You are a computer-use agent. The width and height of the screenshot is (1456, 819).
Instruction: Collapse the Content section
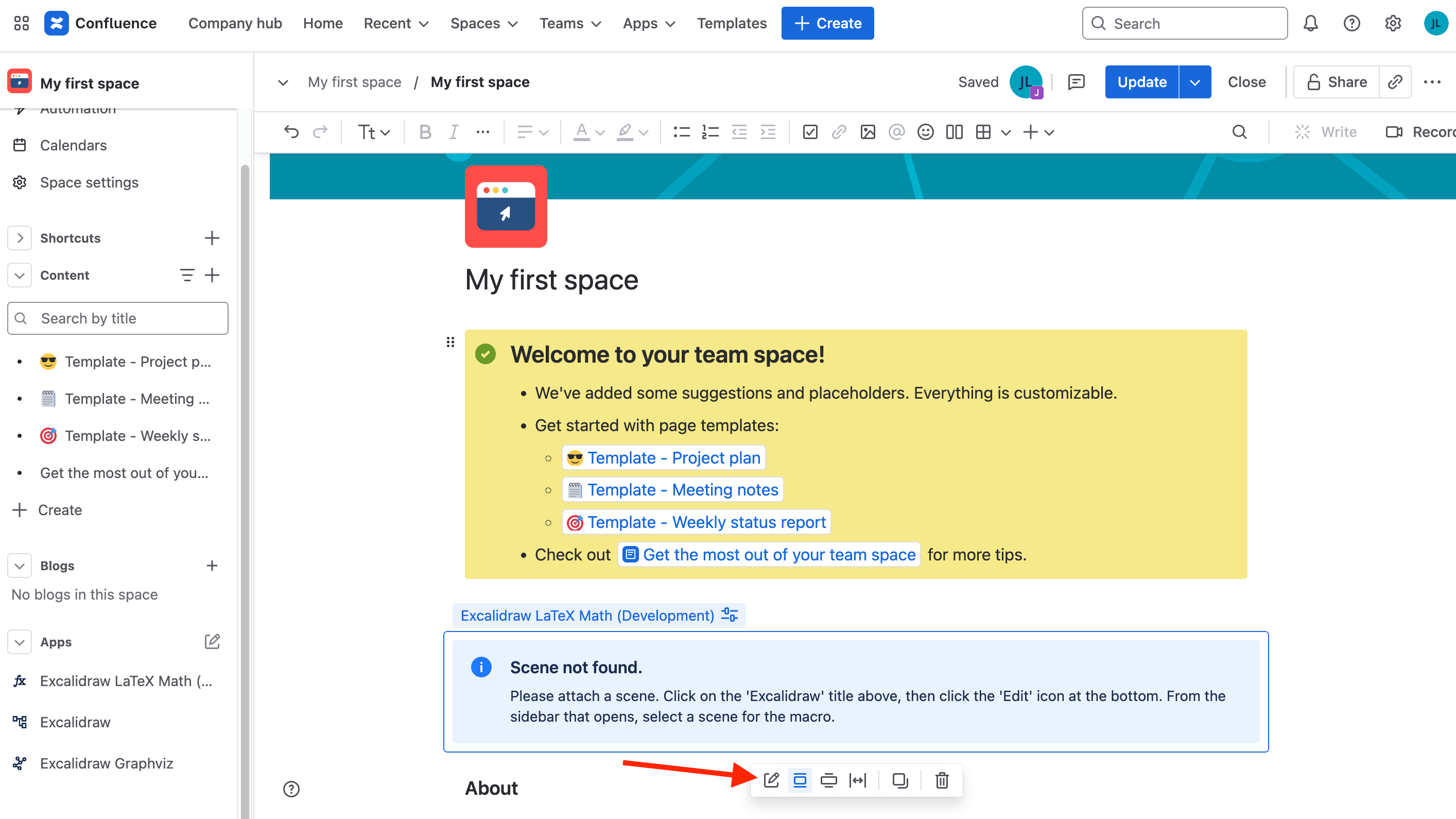point(20,275)
